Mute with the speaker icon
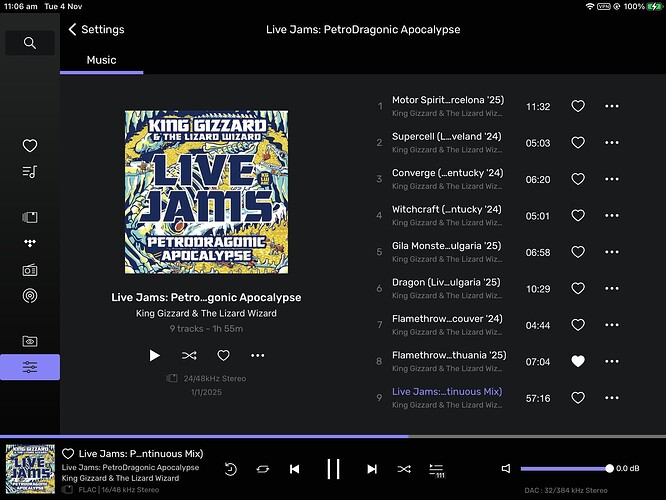Screen dimensions: 666x500 (505, 469)
